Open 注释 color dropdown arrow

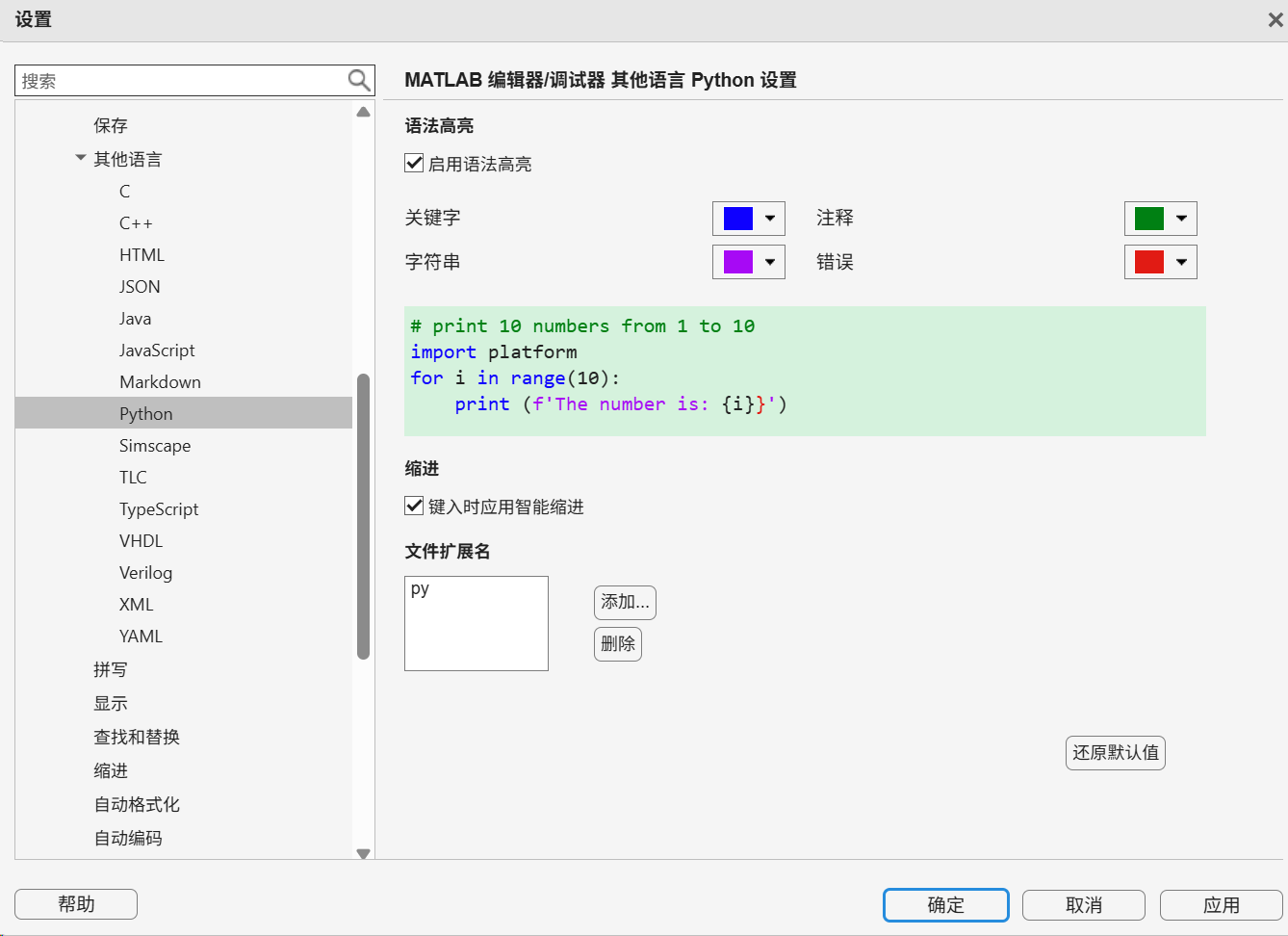(1181, 219)
